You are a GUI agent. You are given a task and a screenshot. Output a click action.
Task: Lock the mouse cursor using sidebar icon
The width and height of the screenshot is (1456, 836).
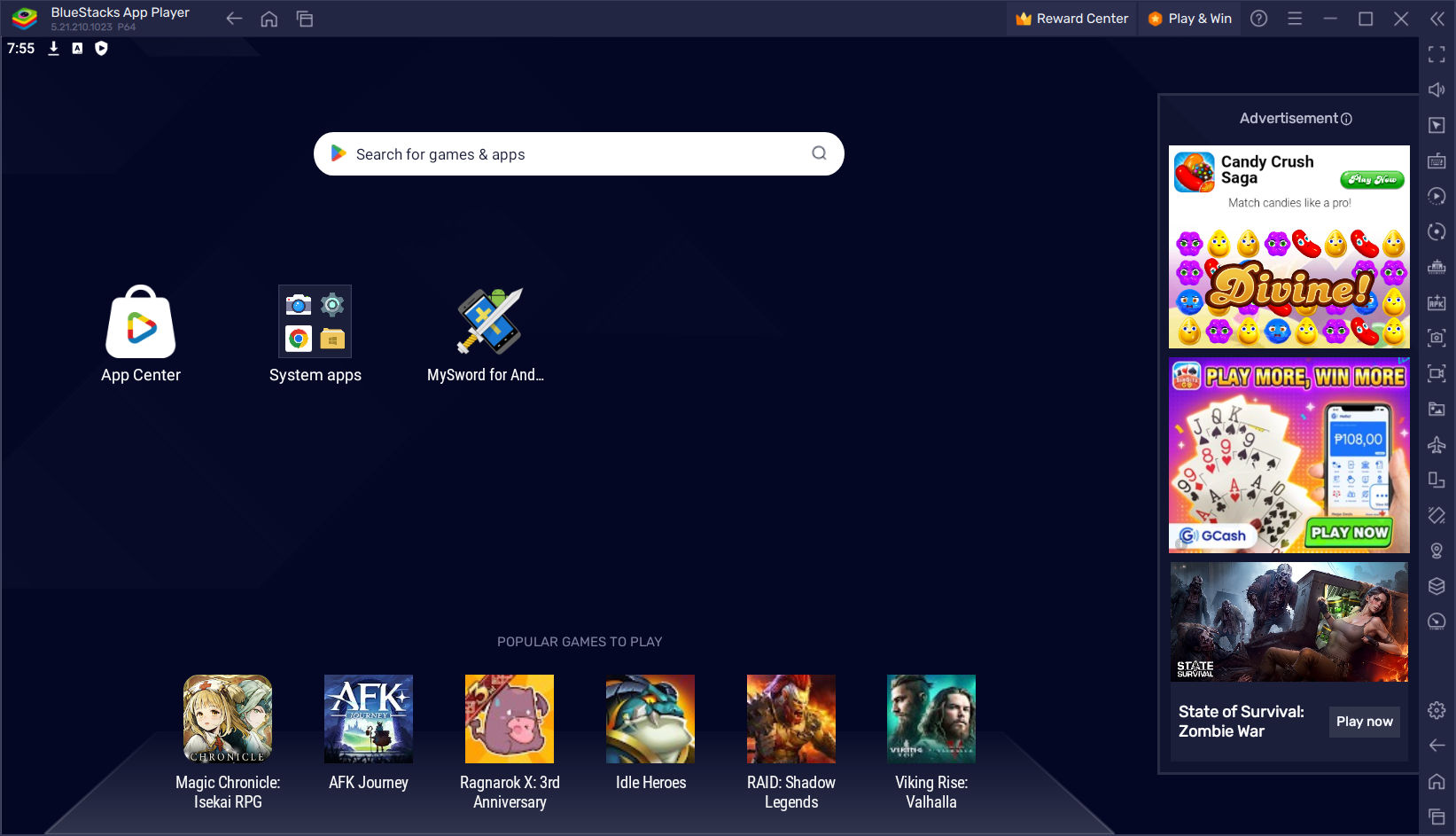click(1437, 125)
